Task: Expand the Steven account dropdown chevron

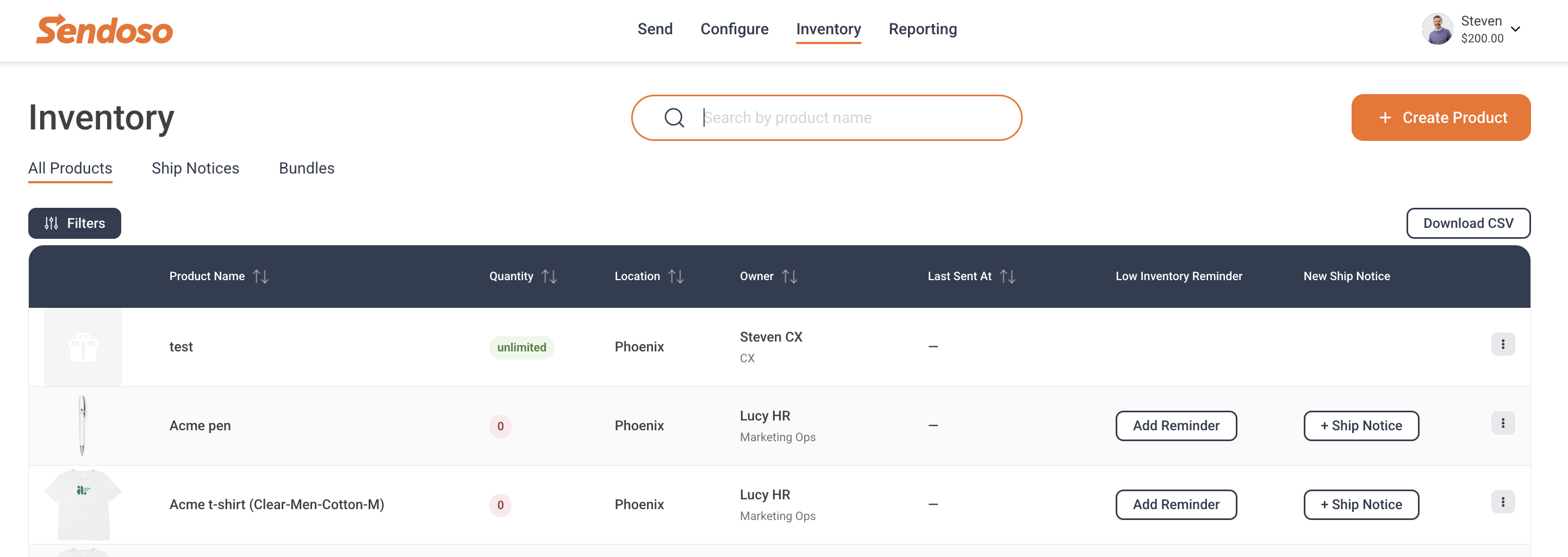Action: click(1515, 29)
